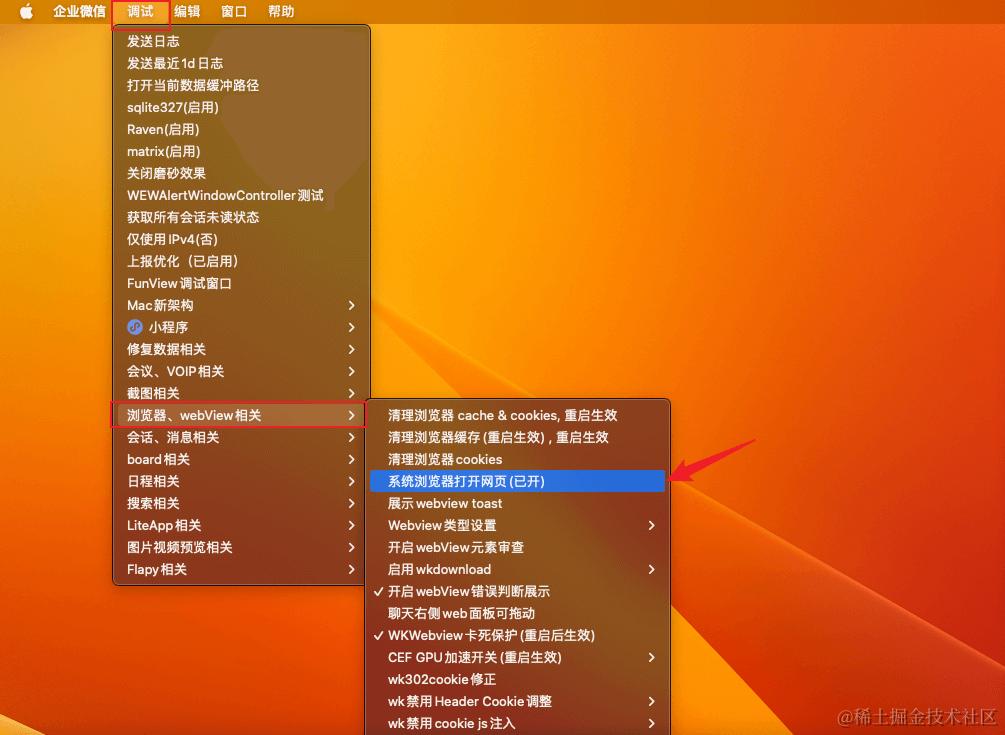Open the 窗口 menu
Screen dimensions: 1005x735
click(x=234, y=12)
